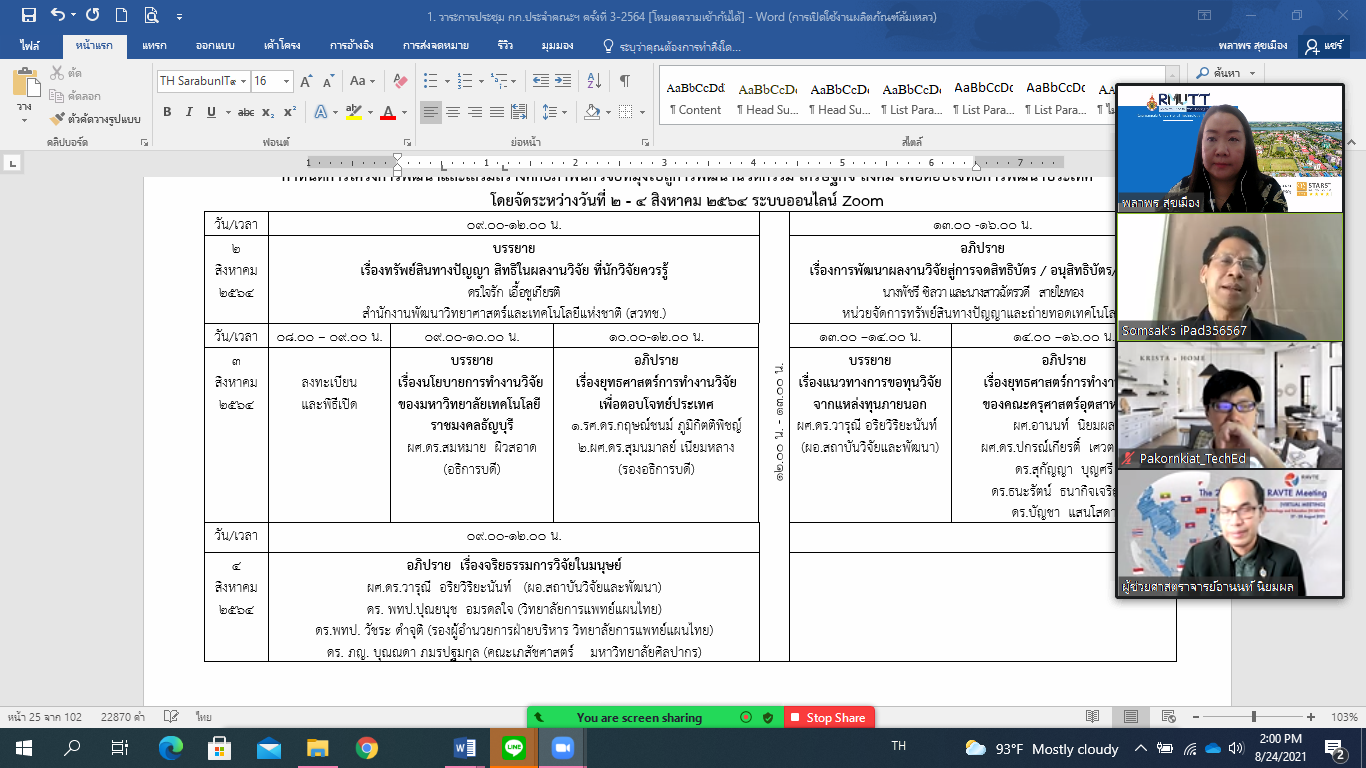Expand numbered list style dropdown arrow

tap(479, 81)
